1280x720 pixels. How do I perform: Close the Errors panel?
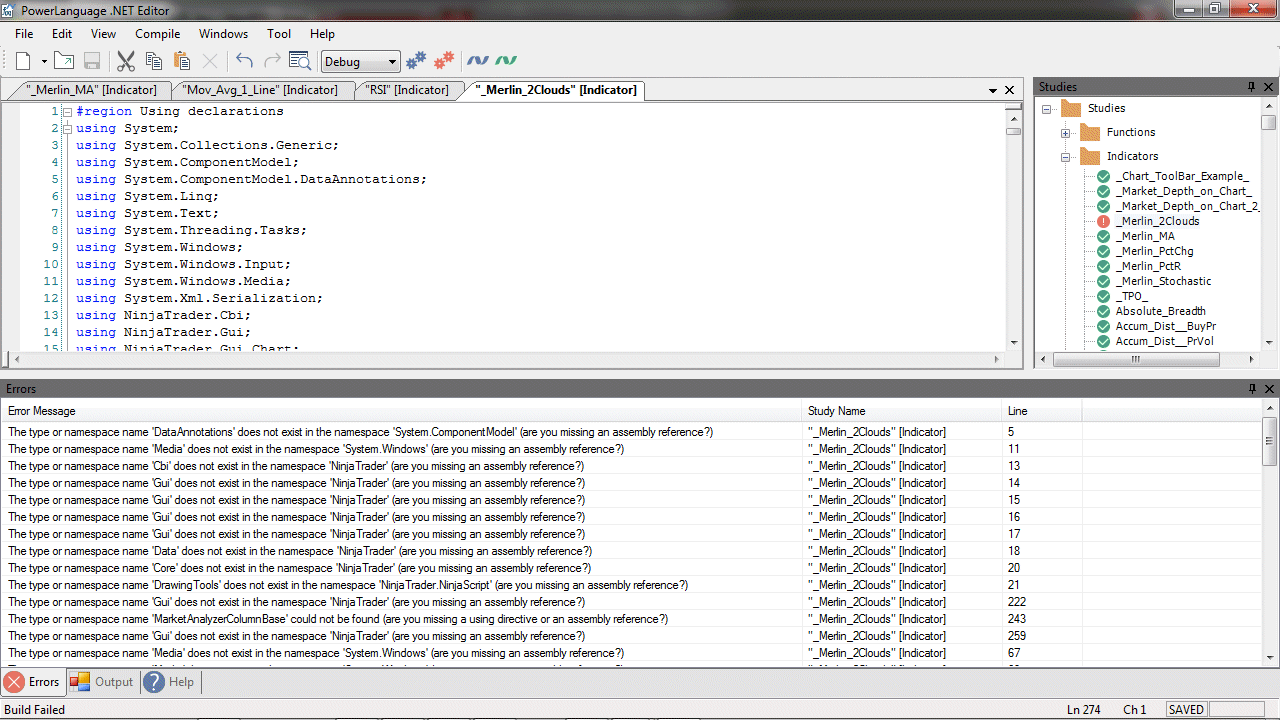pos(1269,389)
